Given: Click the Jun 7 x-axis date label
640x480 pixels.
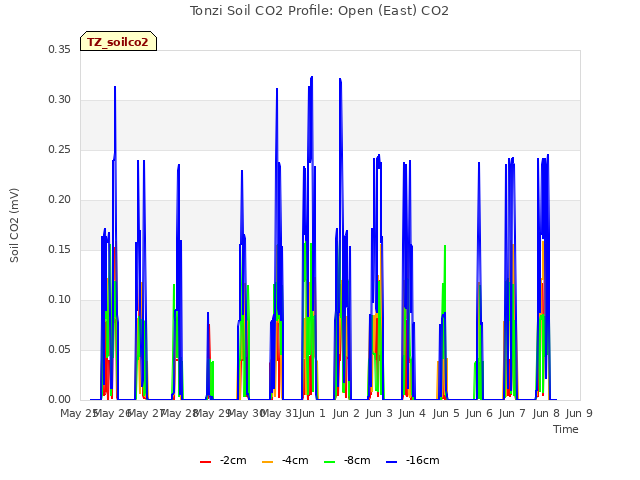Looking at the screenshot, I should [512, 413].
